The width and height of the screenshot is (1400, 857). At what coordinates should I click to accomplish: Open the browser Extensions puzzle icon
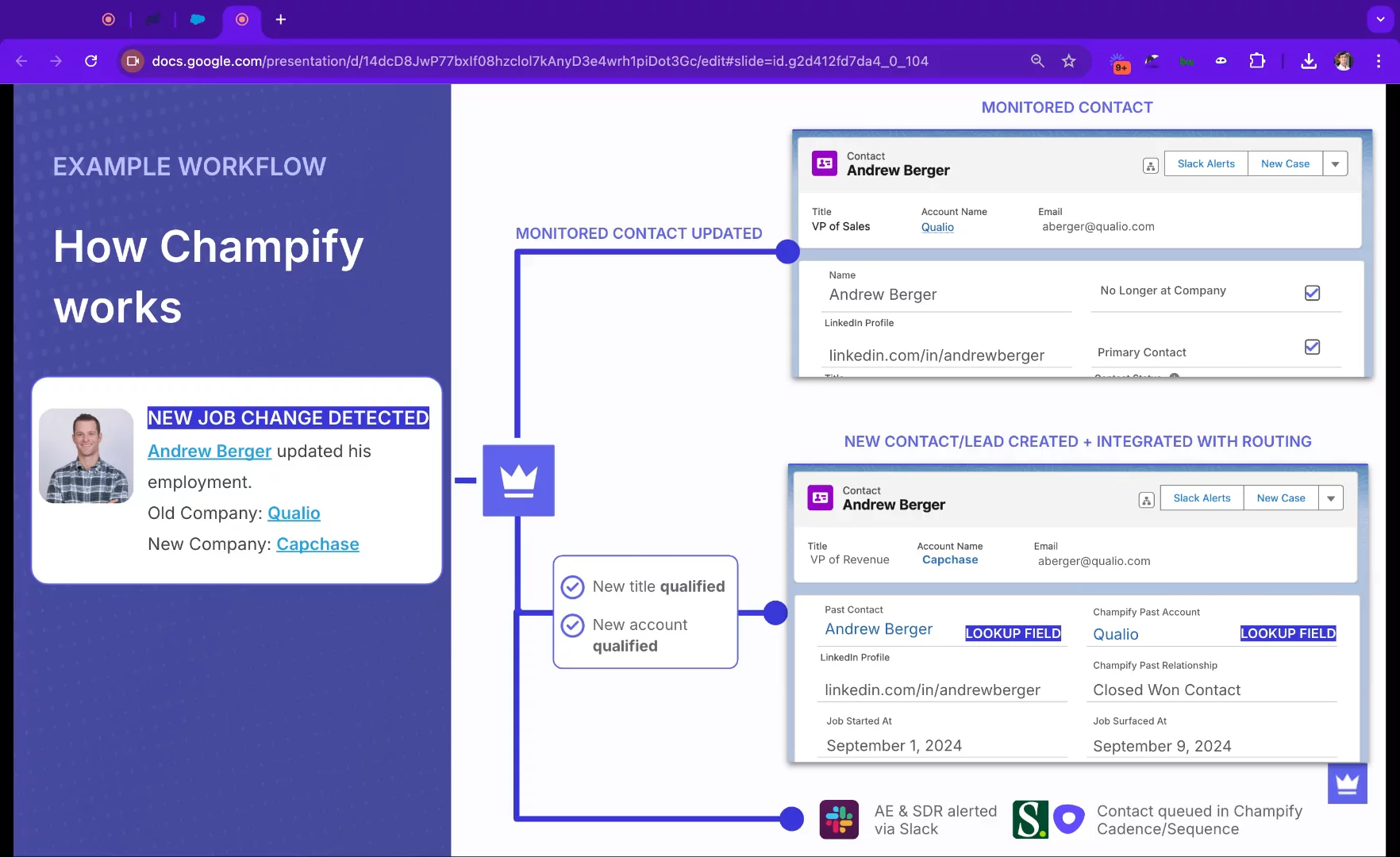click(x=1257, y=61)
